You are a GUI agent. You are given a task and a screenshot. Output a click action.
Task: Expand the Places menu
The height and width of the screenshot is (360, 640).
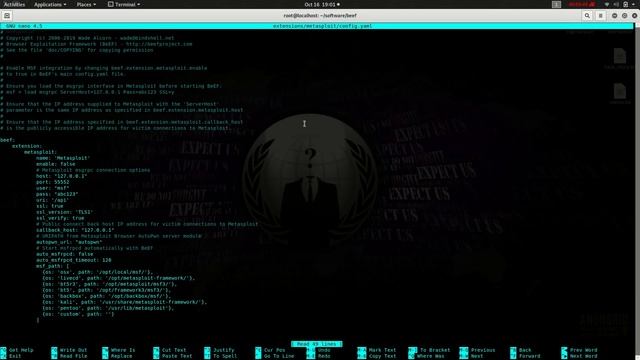click(x=86, y=4)
